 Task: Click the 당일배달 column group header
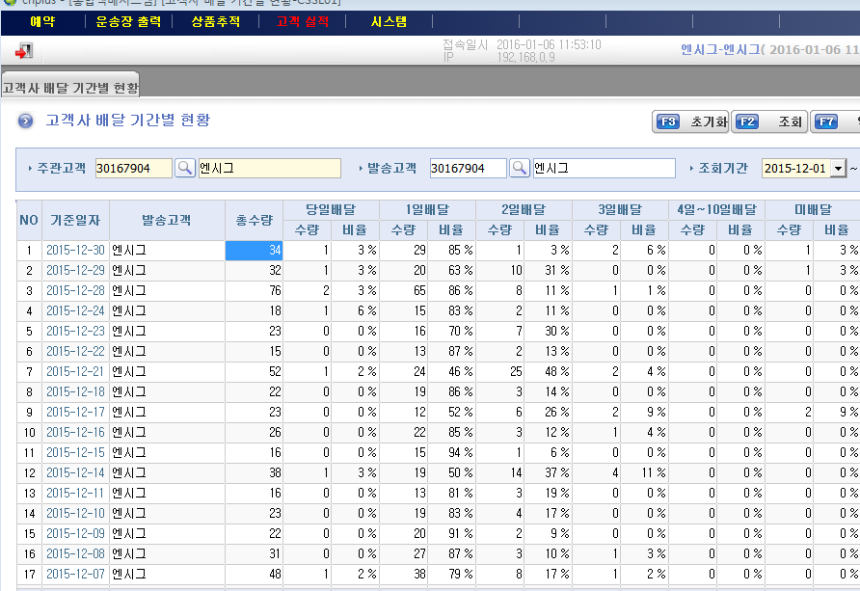[x=331, y=209]
